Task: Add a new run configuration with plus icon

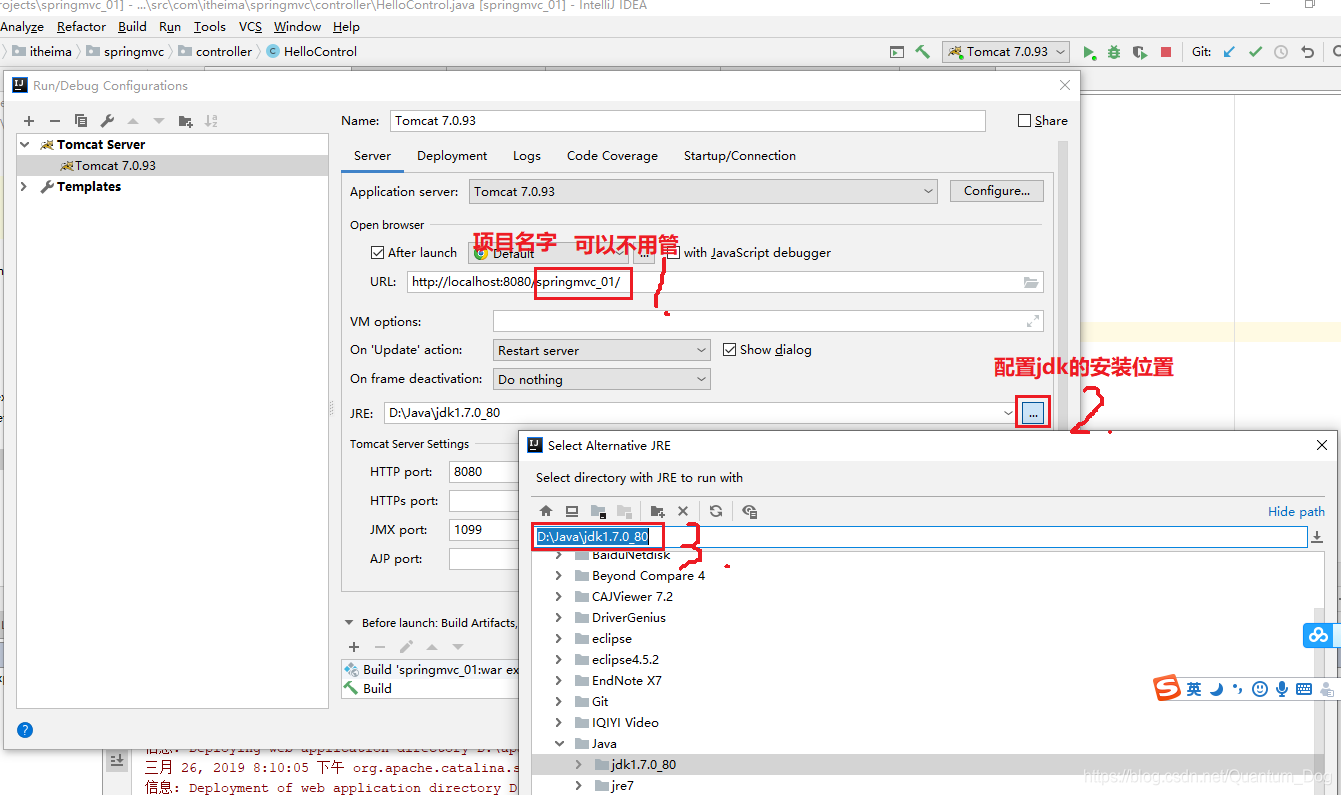Action: (29, 121)
